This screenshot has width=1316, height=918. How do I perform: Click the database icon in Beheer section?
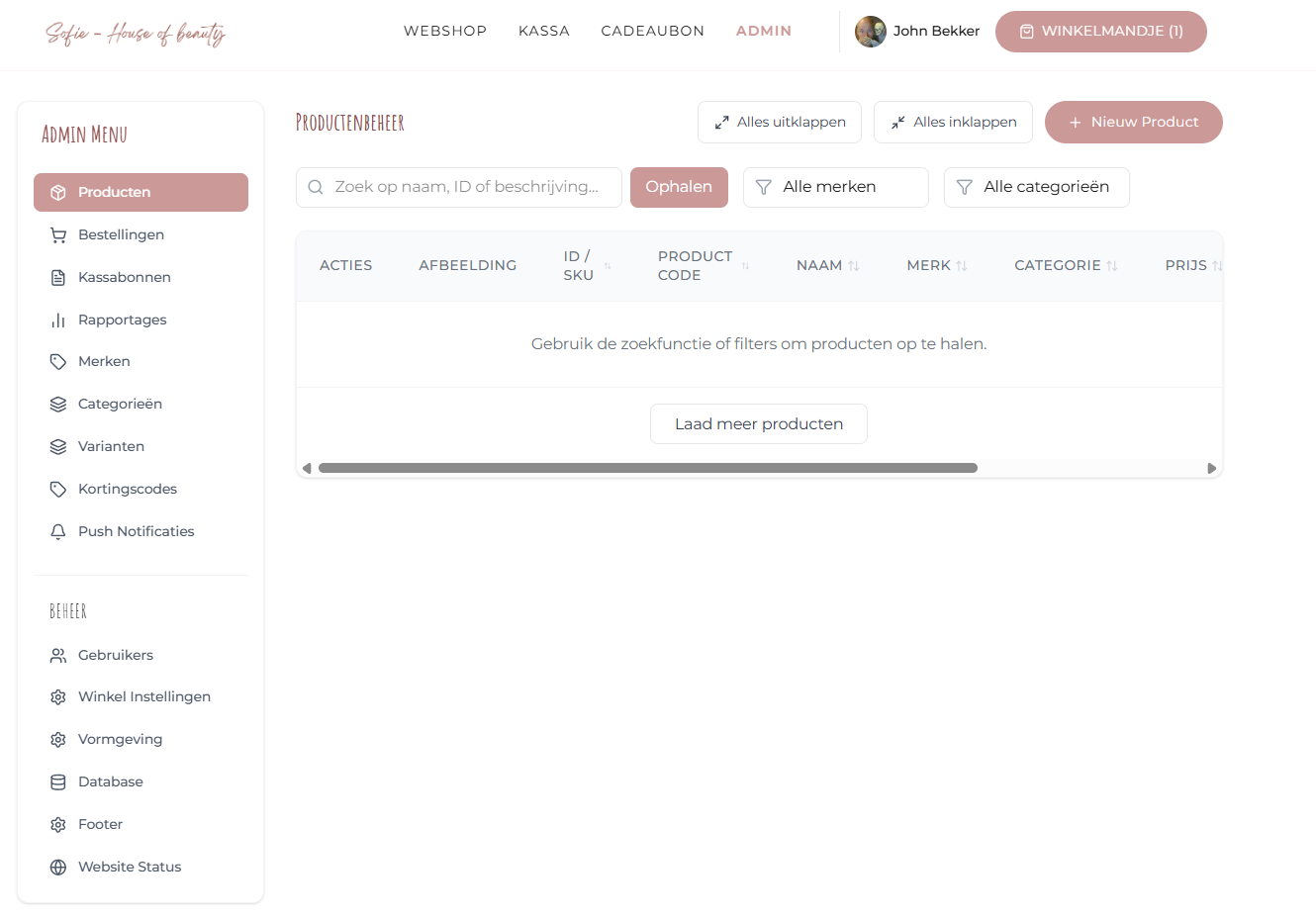point(58,782)
